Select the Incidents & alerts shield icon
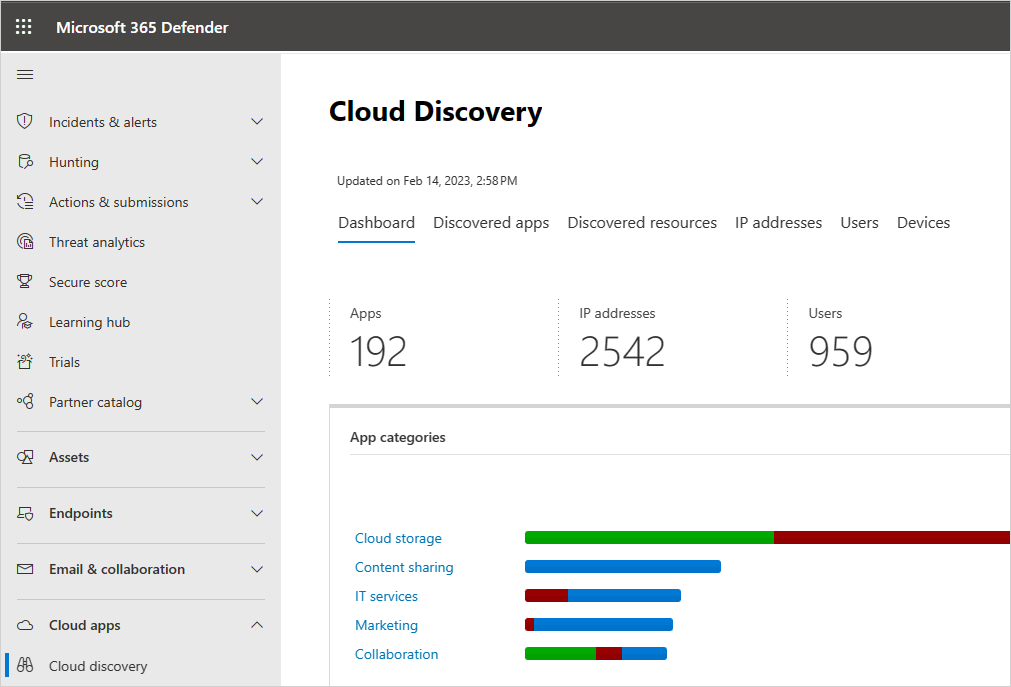 tap(24, 121)
